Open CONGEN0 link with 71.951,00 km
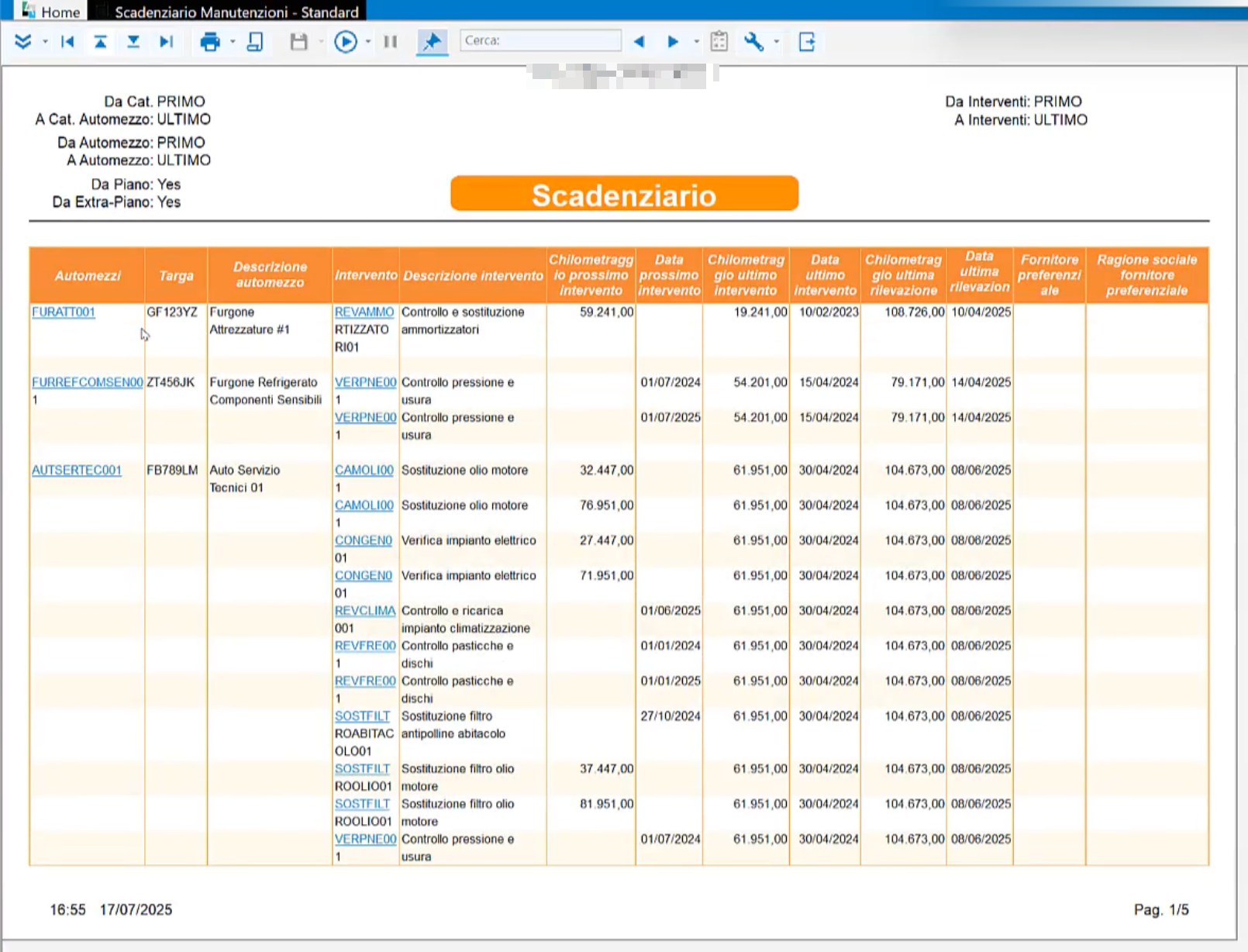Viewport: 1248px width, 952px height. 364,575
